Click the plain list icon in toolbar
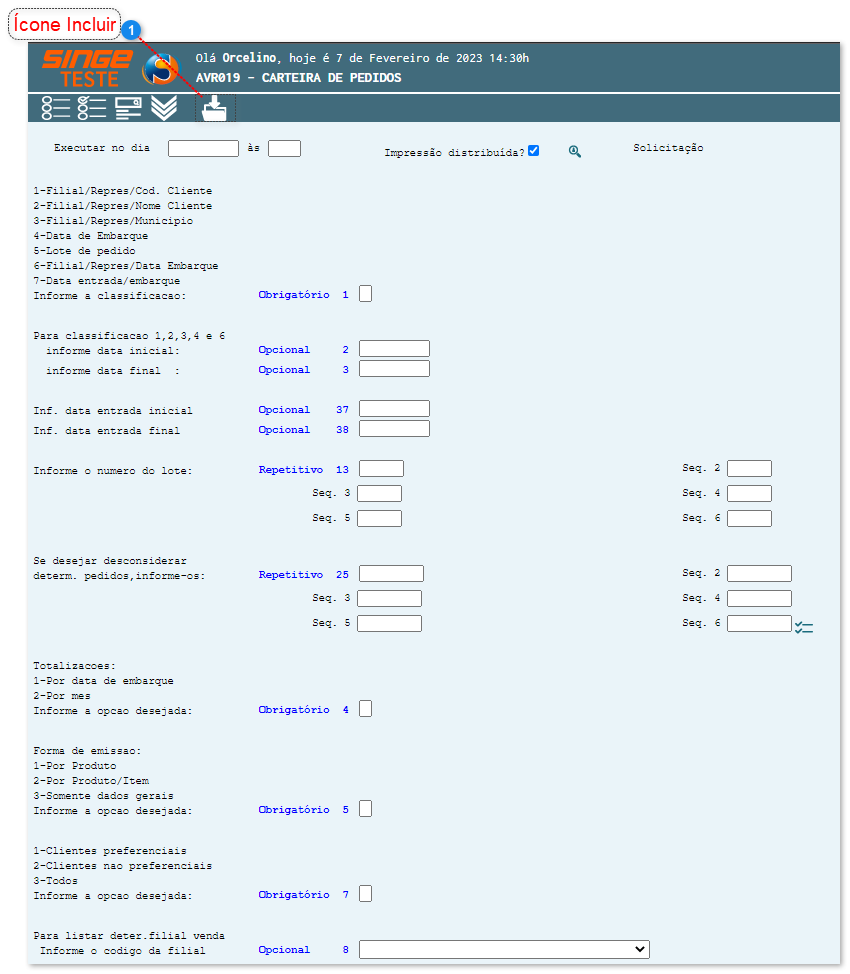This screenshot has height=974, width=850. coord(55,108)
